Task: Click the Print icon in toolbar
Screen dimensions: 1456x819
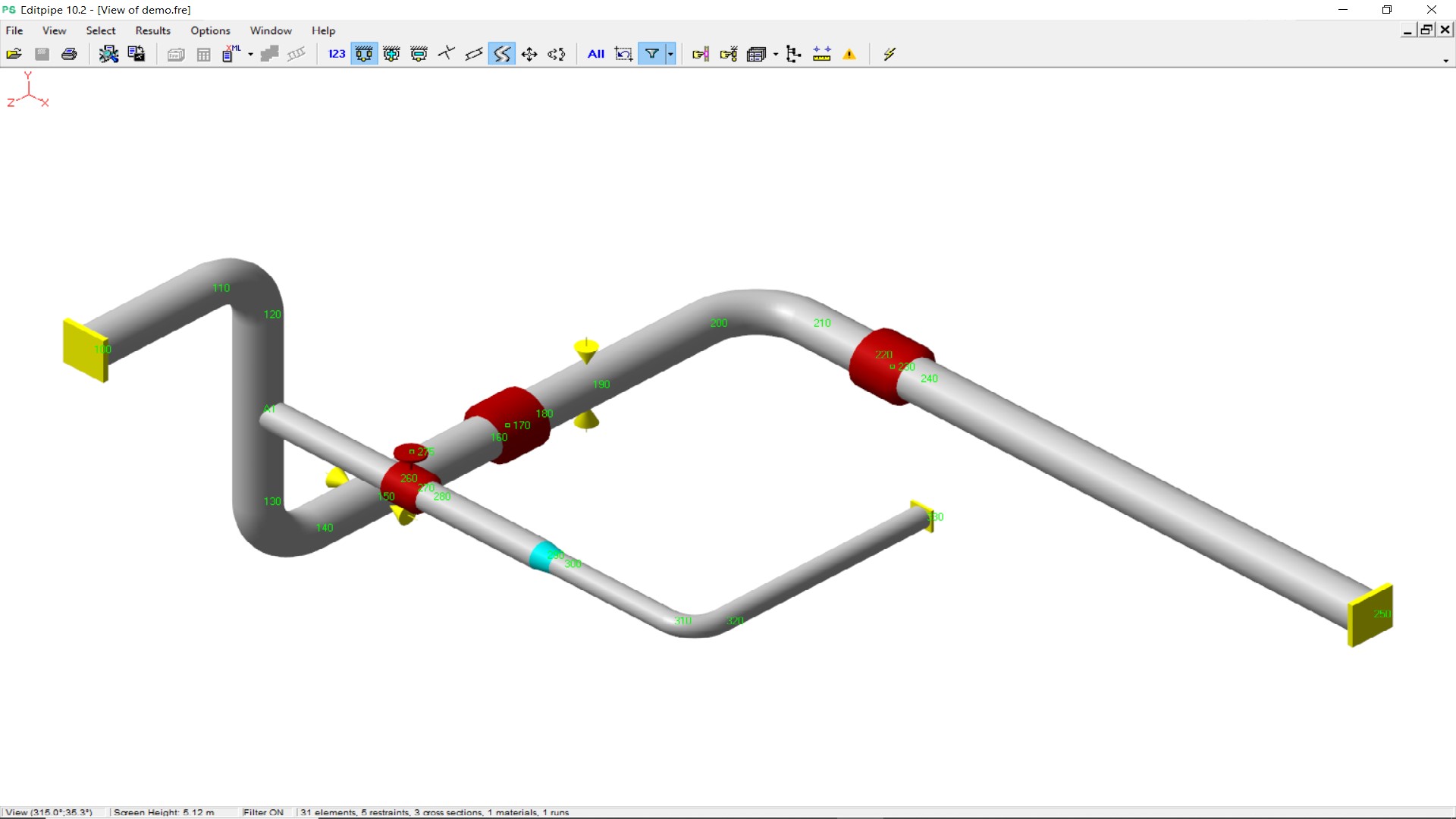Action: pyautogui.click(x=69, y=54)
